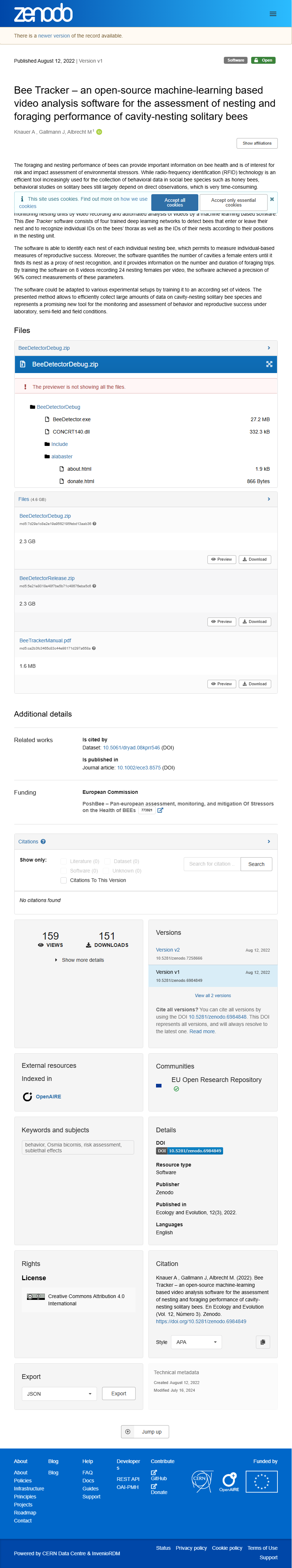Viewport: 292px width, 1568px height.
Task: Expand Show more details under views
Action: pos(80,960)
